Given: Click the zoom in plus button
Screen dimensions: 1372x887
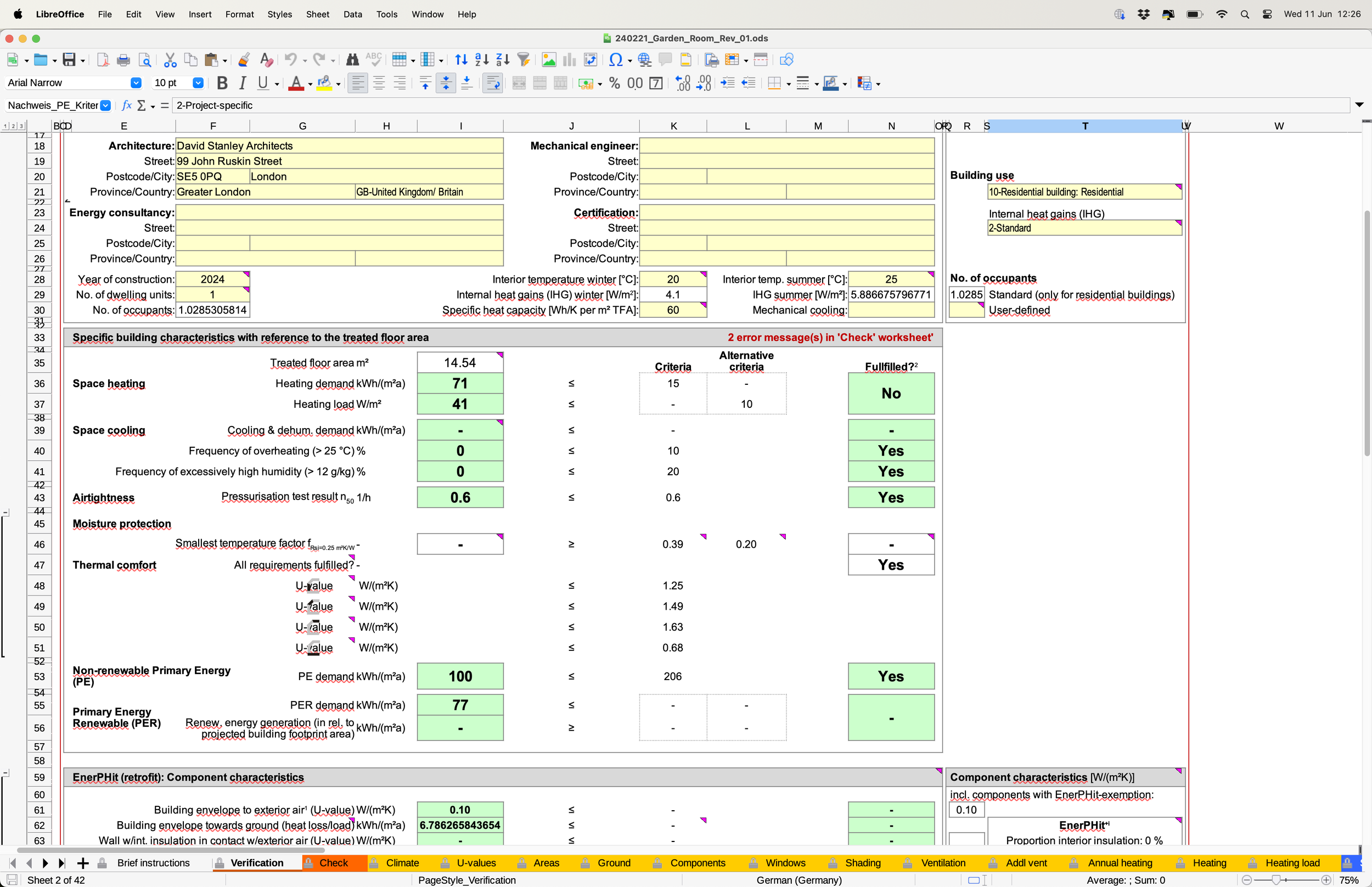Looking at the screenshot, I should pos(1326,880).
